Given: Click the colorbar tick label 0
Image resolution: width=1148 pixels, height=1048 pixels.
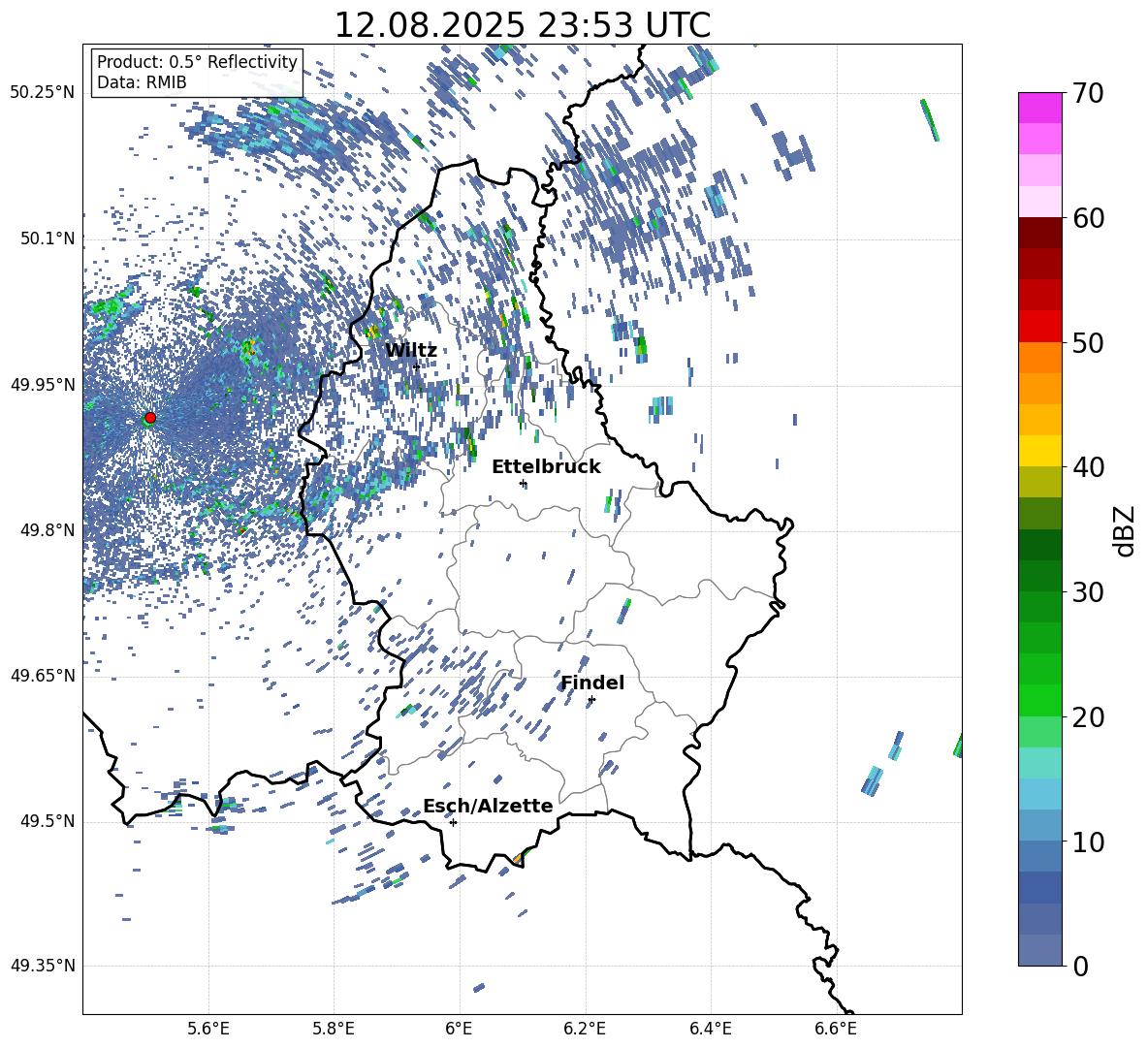Looking at the screenshot, I should tap(1080, 966).
